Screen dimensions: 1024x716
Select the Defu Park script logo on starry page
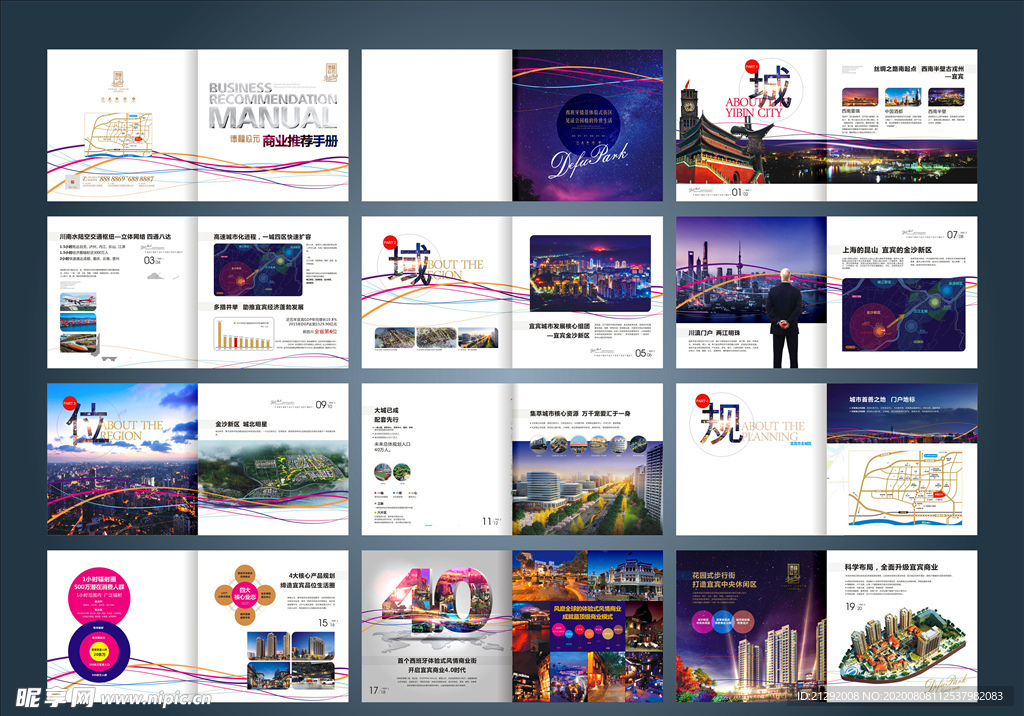(x=588, y=161)
